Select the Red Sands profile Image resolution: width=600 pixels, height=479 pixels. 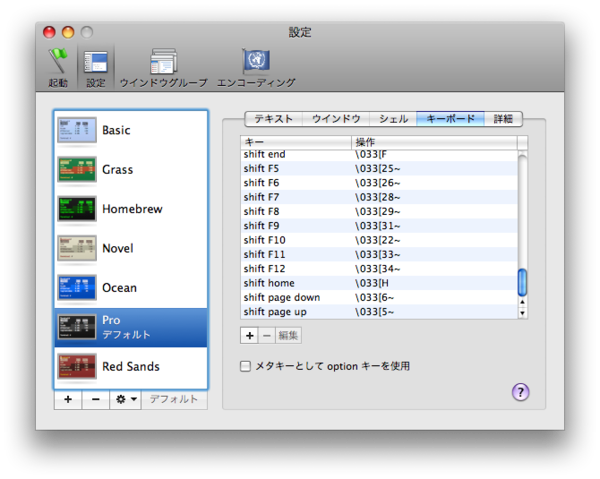[x=131, y=367]
